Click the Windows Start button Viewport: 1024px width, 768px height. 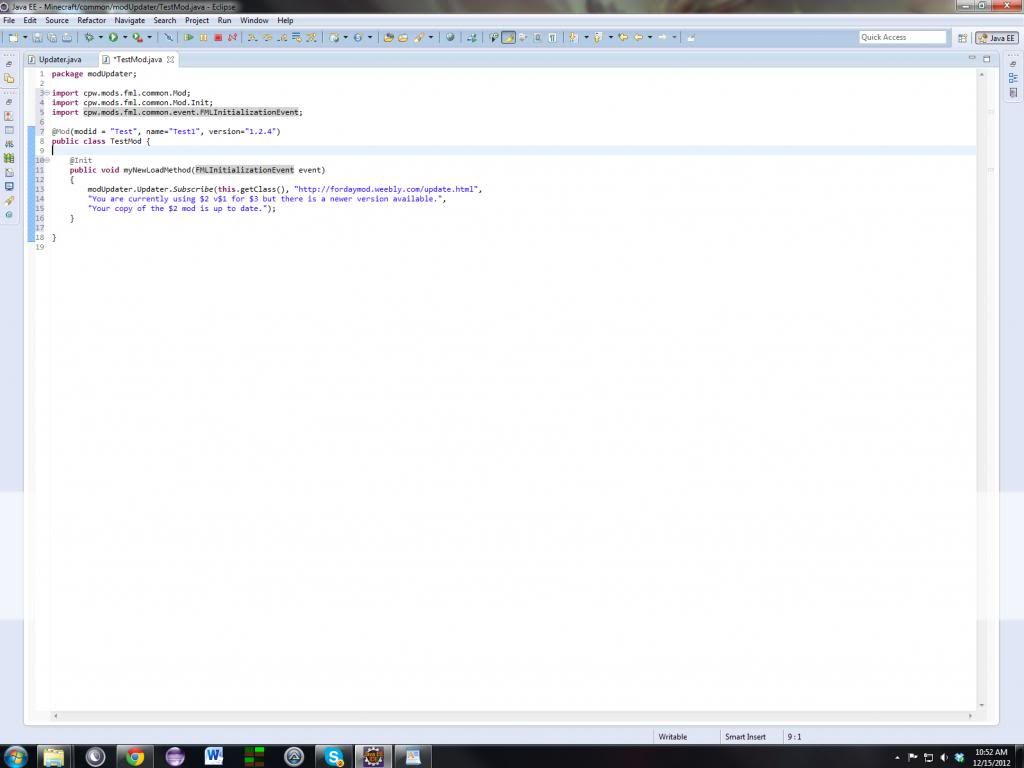tap(16, 756)
